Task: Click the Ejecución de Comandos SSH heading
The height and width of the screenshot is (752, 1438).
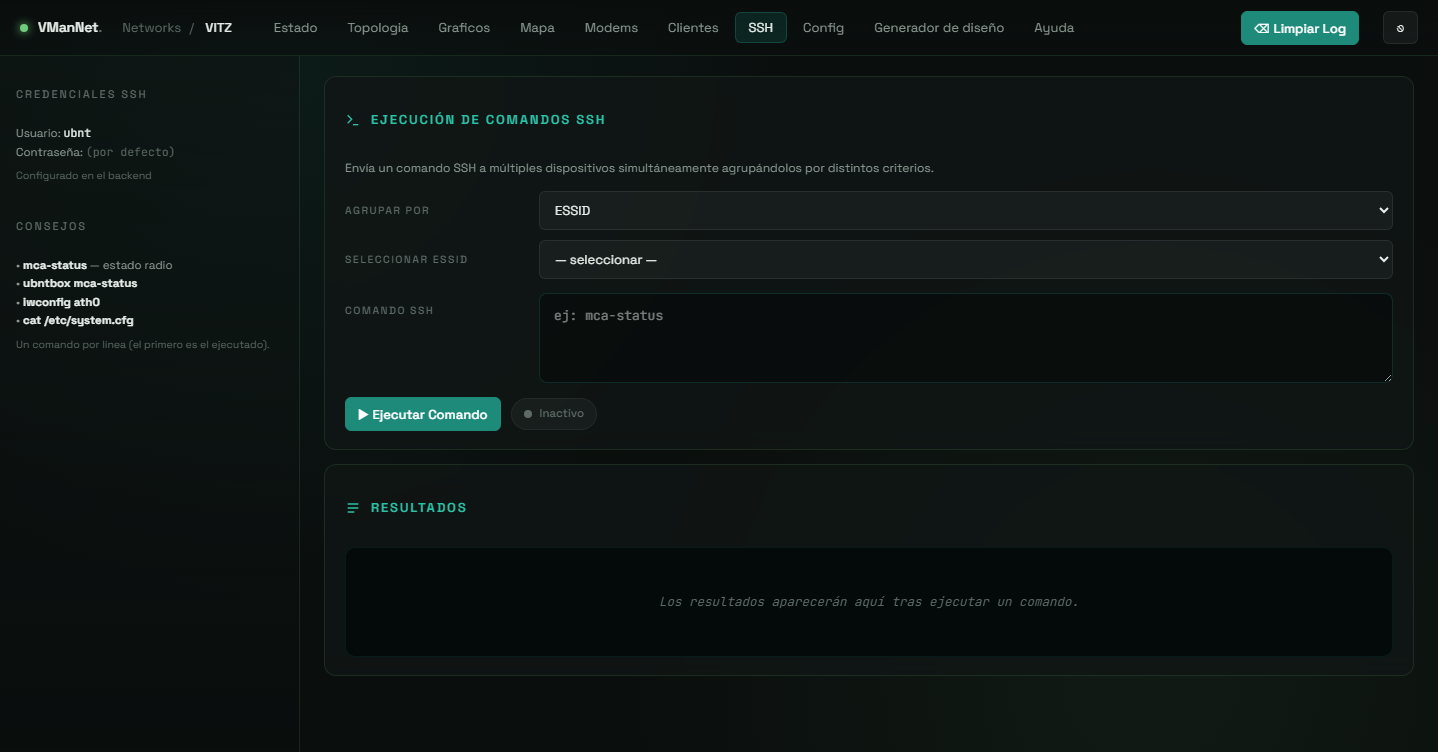Action: tap(488, 120)
